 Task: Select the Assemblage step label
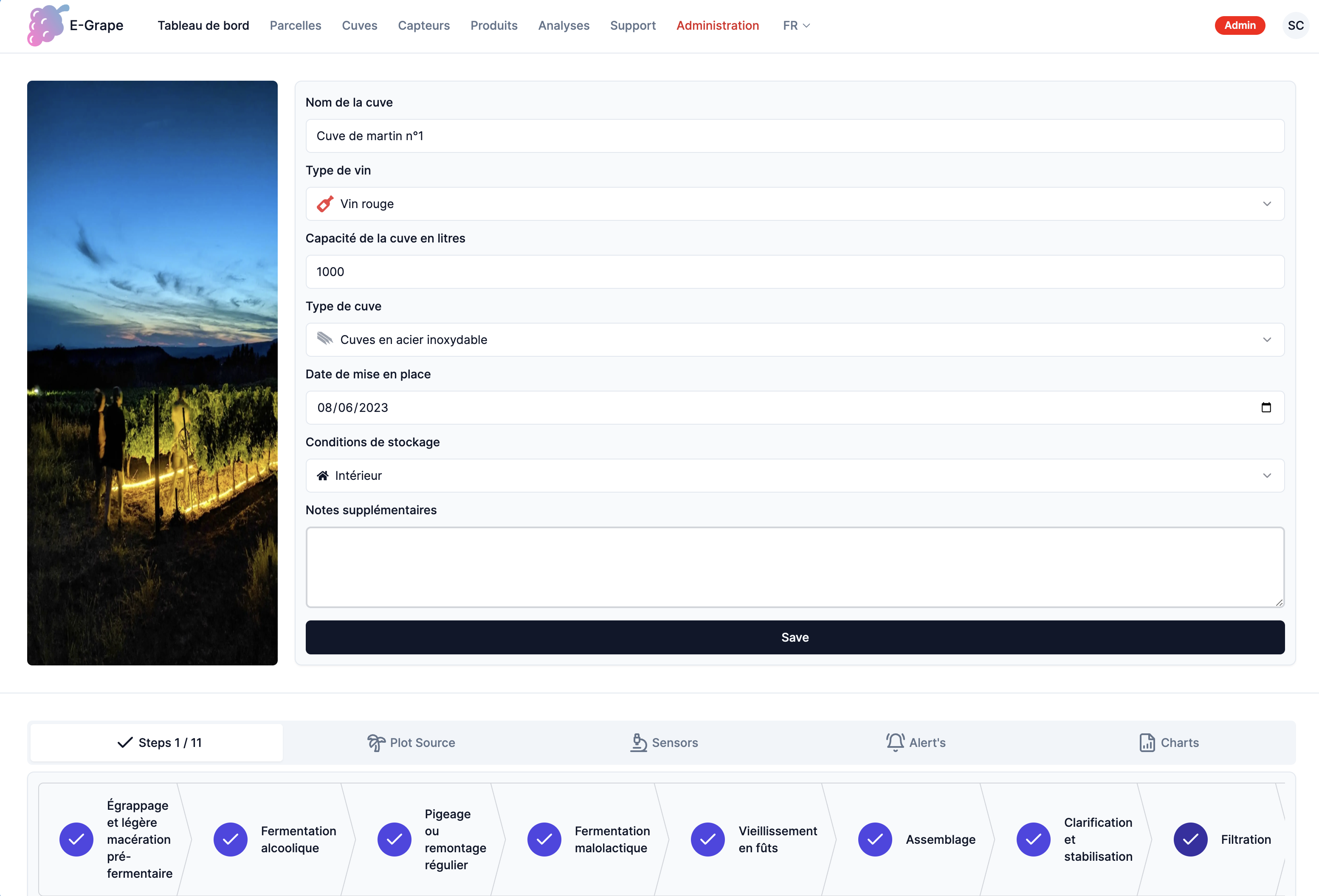point(941,839)
